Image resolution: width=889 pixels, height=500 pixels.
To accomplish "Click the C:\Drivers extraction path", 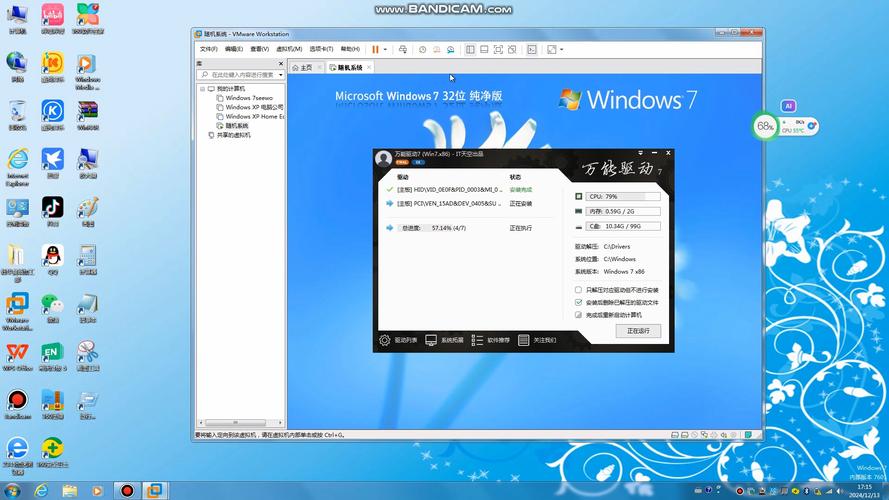I will coord(617,247).
